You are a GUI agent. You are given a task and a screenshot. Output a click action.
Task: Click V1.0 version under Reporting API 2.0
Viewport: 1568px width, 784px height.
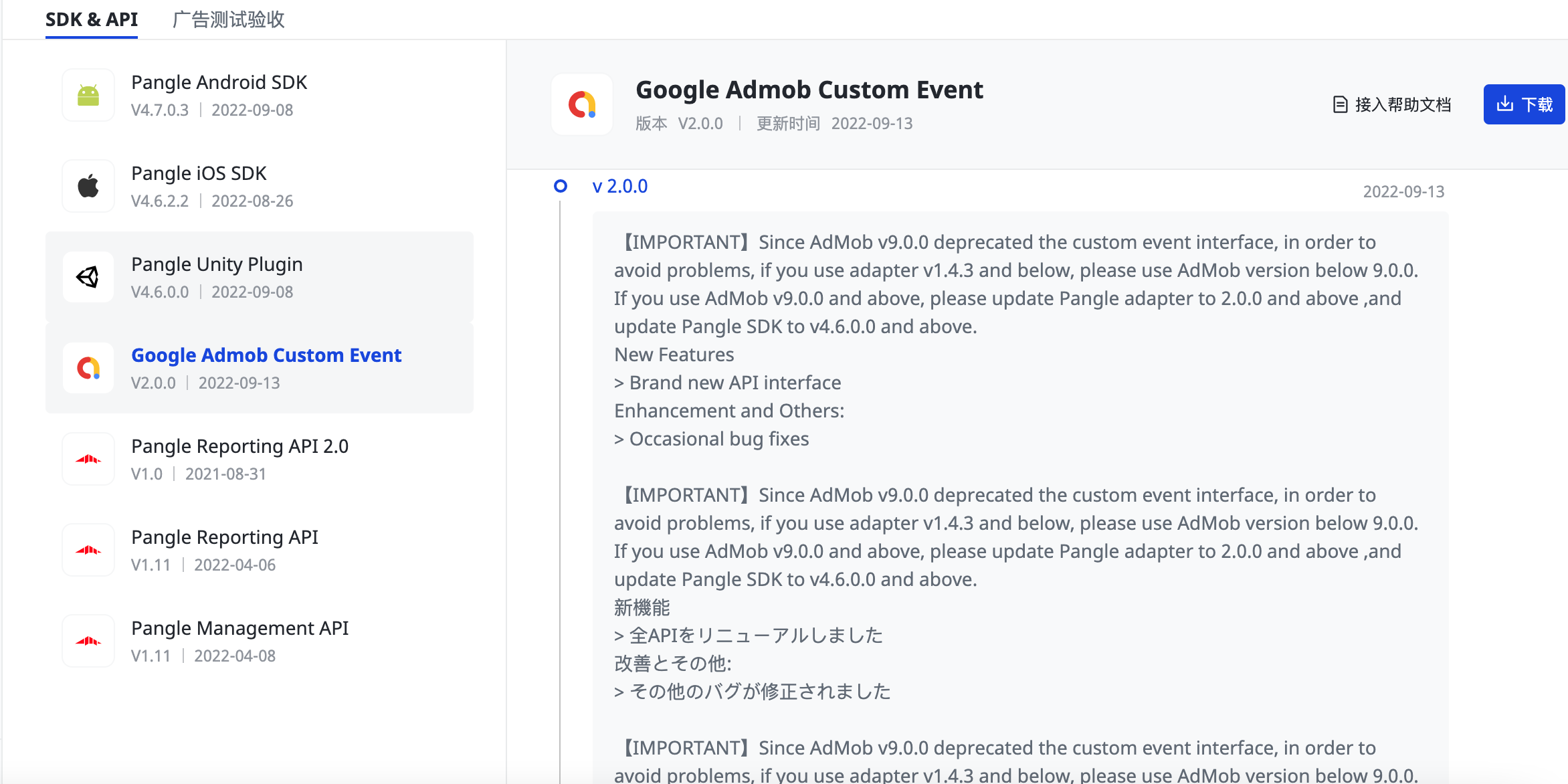click(x=146, y=474)
